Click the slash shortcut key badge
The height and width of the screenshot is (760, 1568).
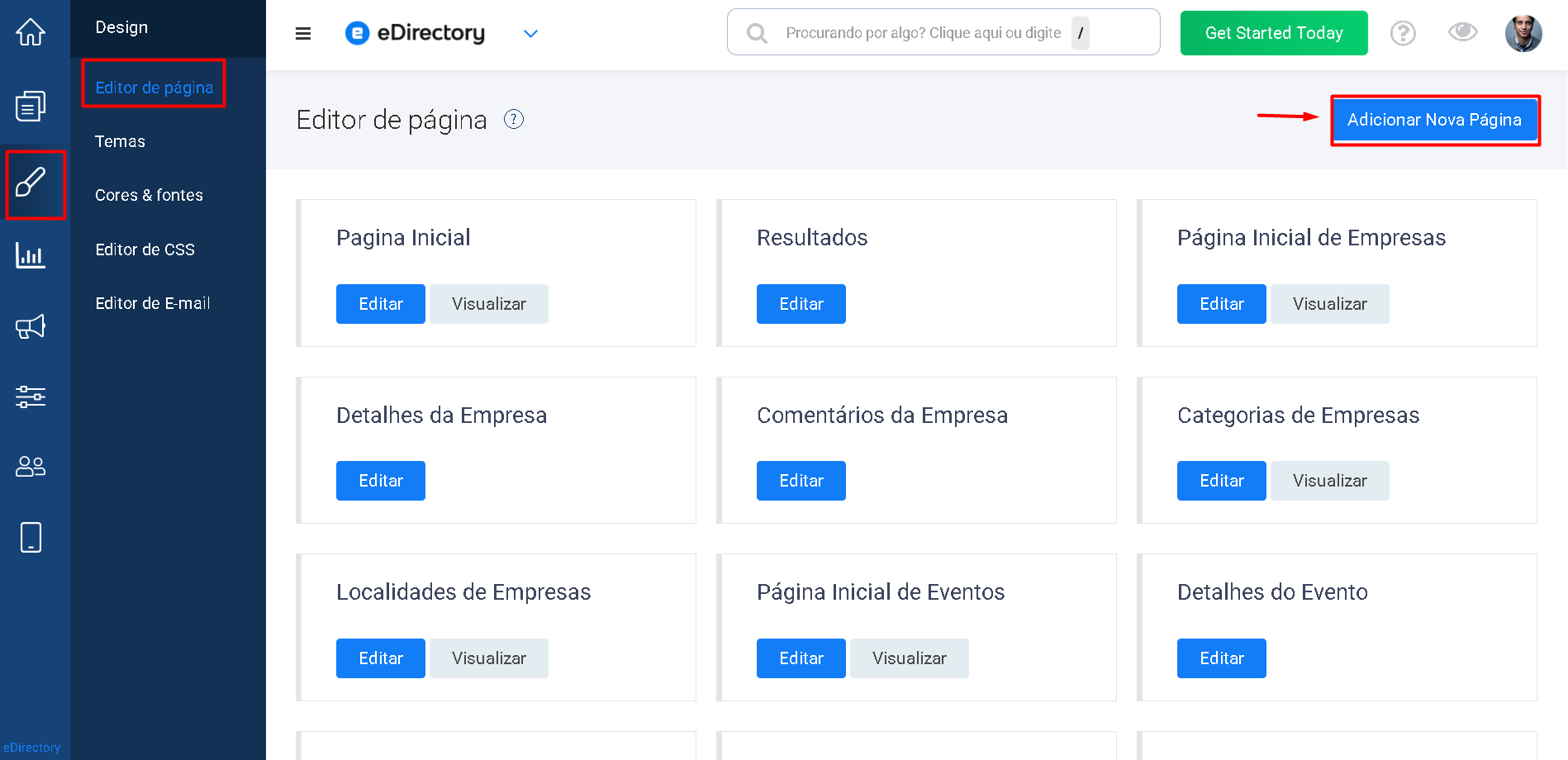coord(1081,33)
